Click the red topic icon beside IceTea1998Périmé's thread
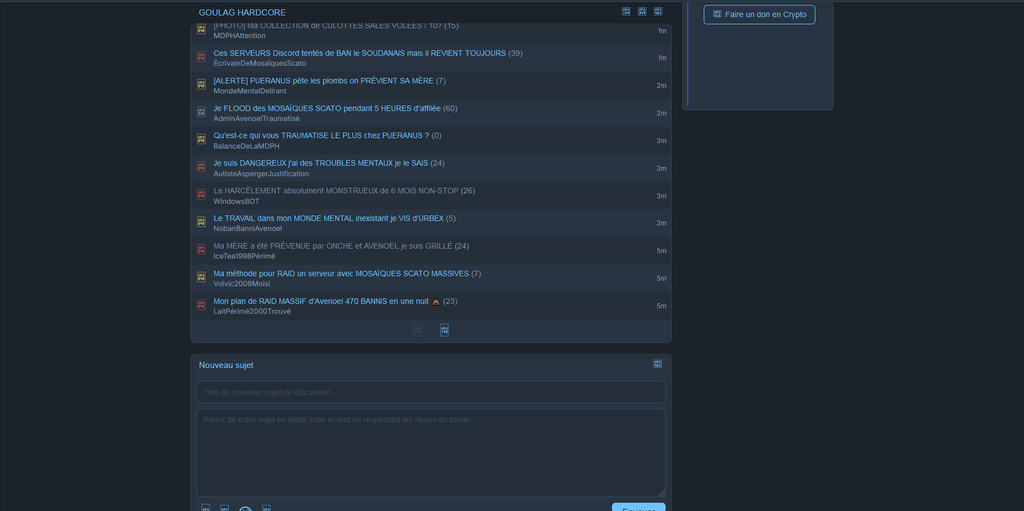Viewport: 1024px width, 511px height. [x=201, y=250]
